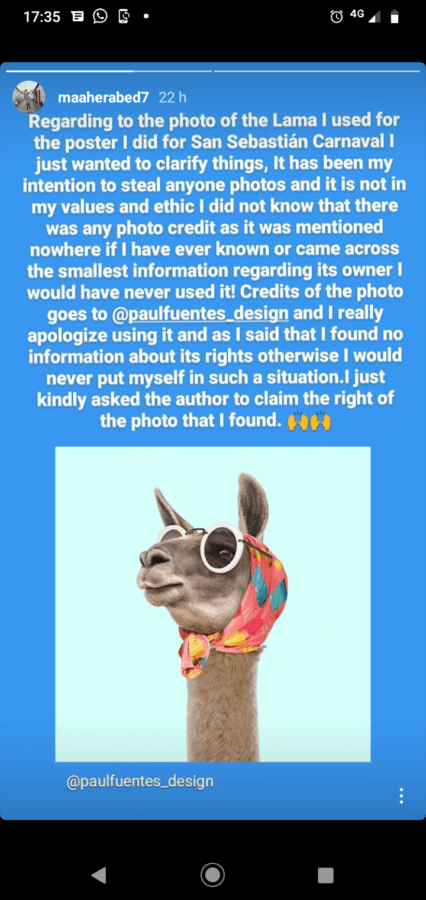Jump to second story progress segment
This screenshot has height=900, width=426.
point(317,71)
